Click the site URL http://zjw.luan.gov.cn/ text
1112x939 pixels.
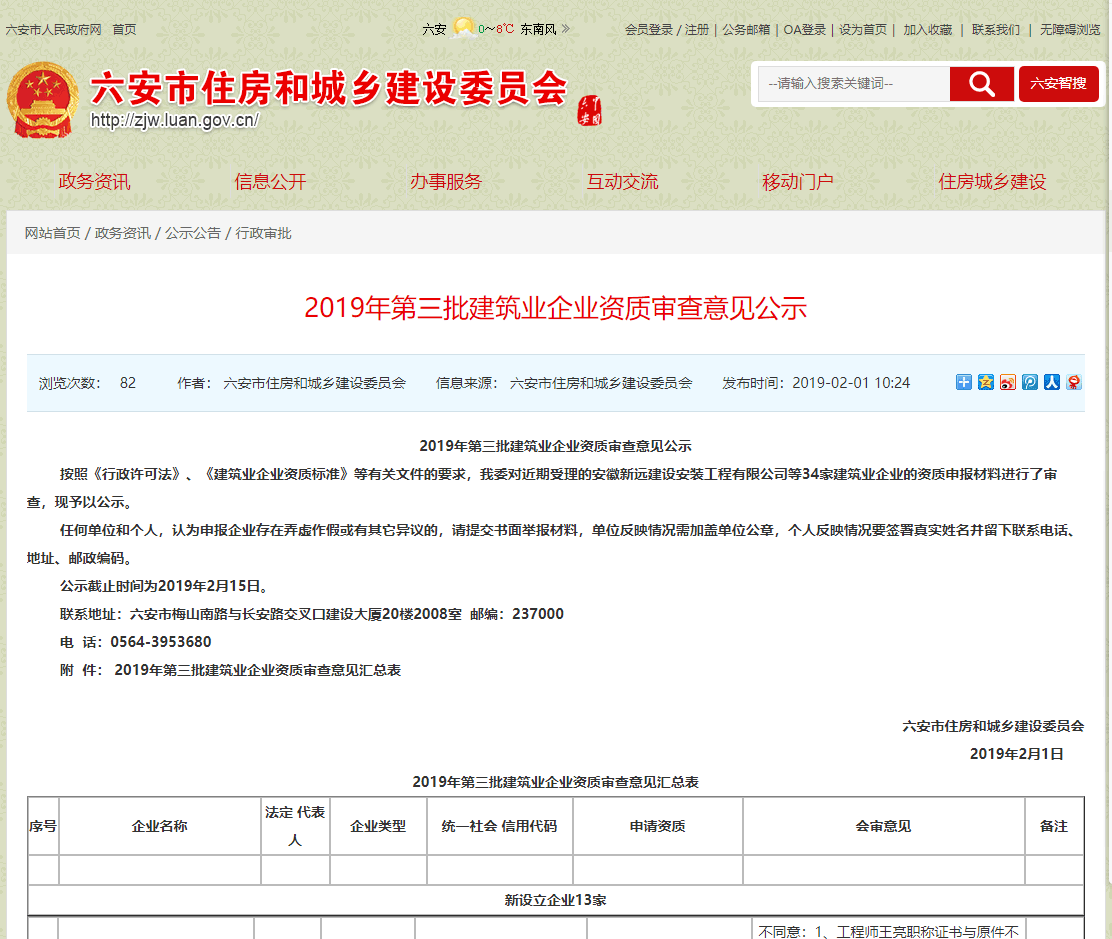coord(174,121)
